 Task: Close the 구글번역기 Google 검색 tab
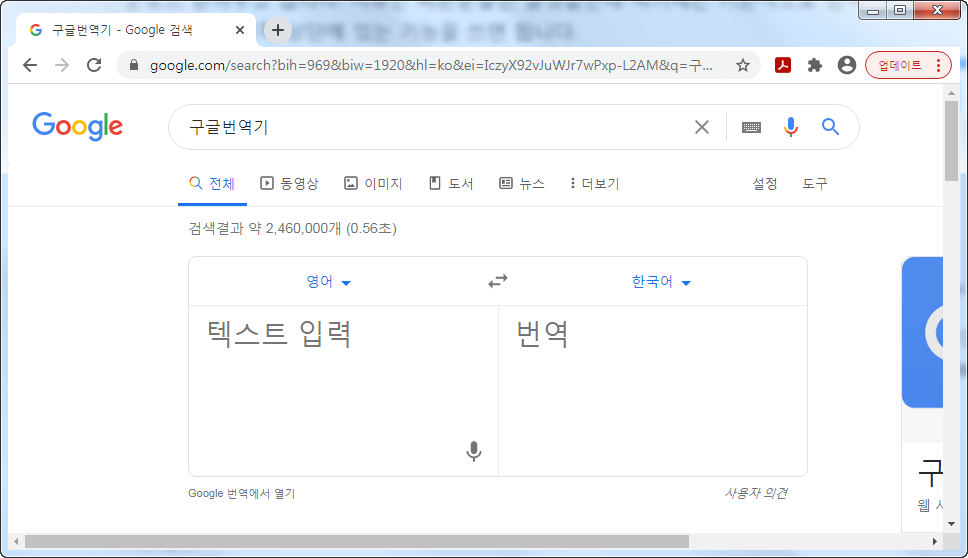[240, 30]
